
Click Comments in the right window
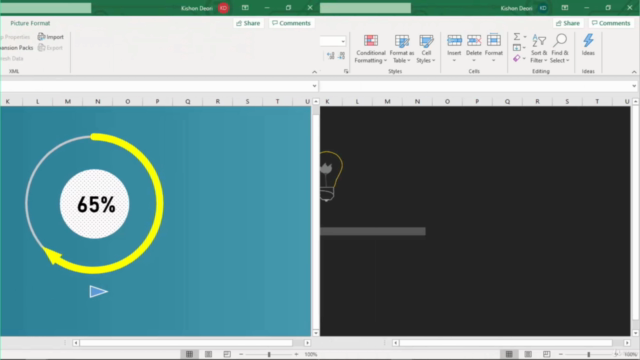click(611, 23)
